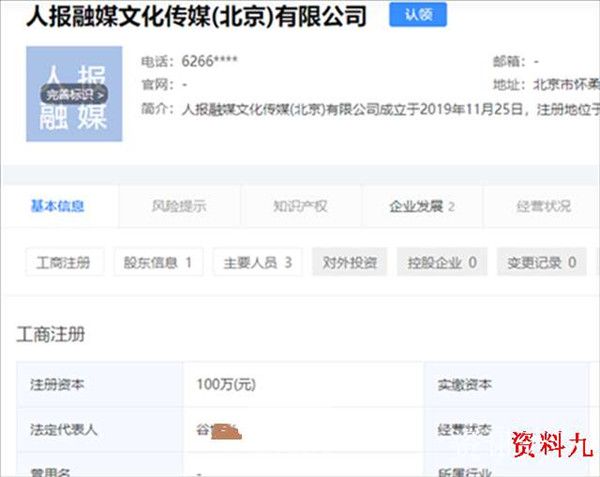
Task: Click the 完善标识 overlay on logo
Action: coord(74,94)
